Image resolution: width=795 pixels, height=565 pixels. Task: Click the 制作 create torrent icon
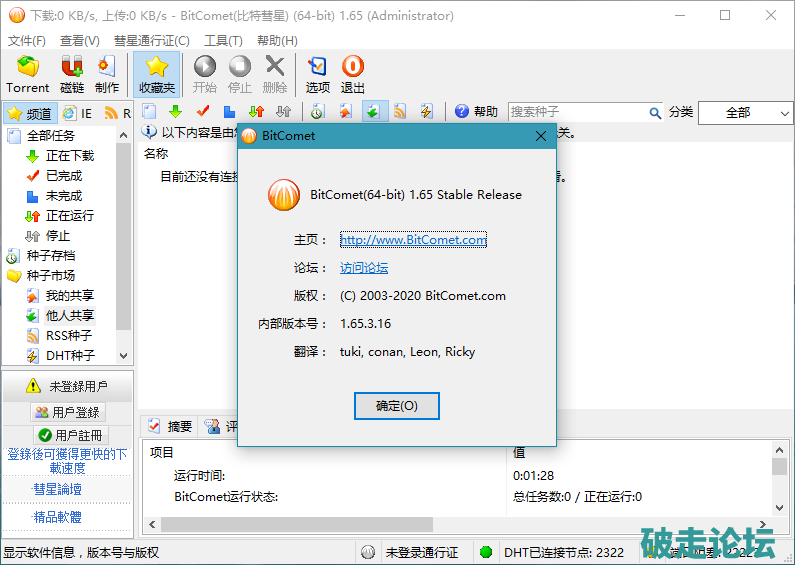[x=107, y=68]
